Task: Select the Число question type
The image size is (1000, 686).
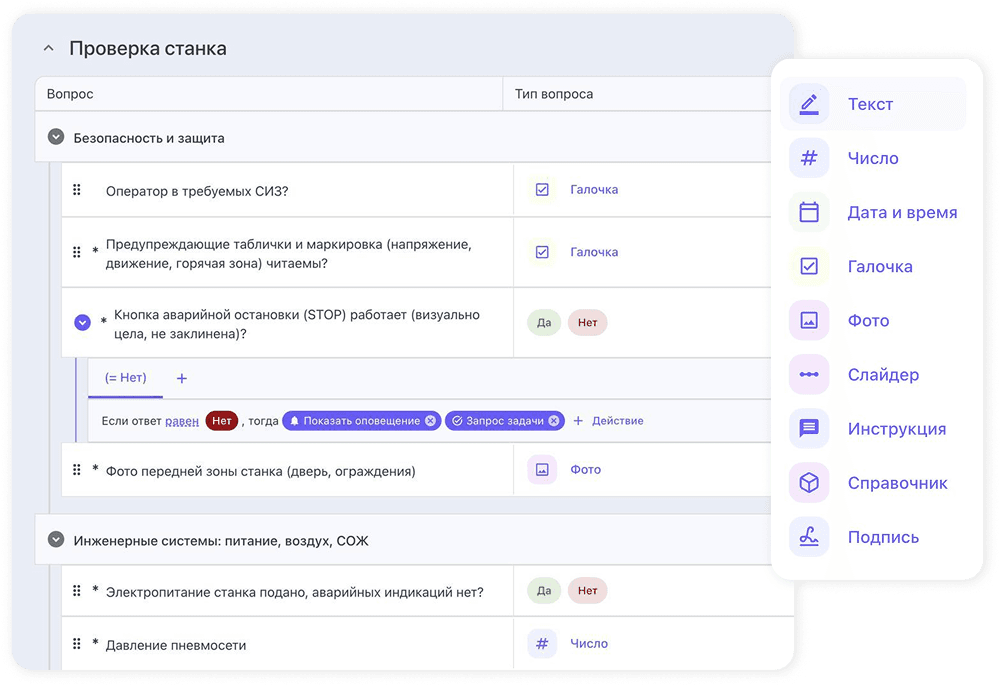Action: point(873,158)
